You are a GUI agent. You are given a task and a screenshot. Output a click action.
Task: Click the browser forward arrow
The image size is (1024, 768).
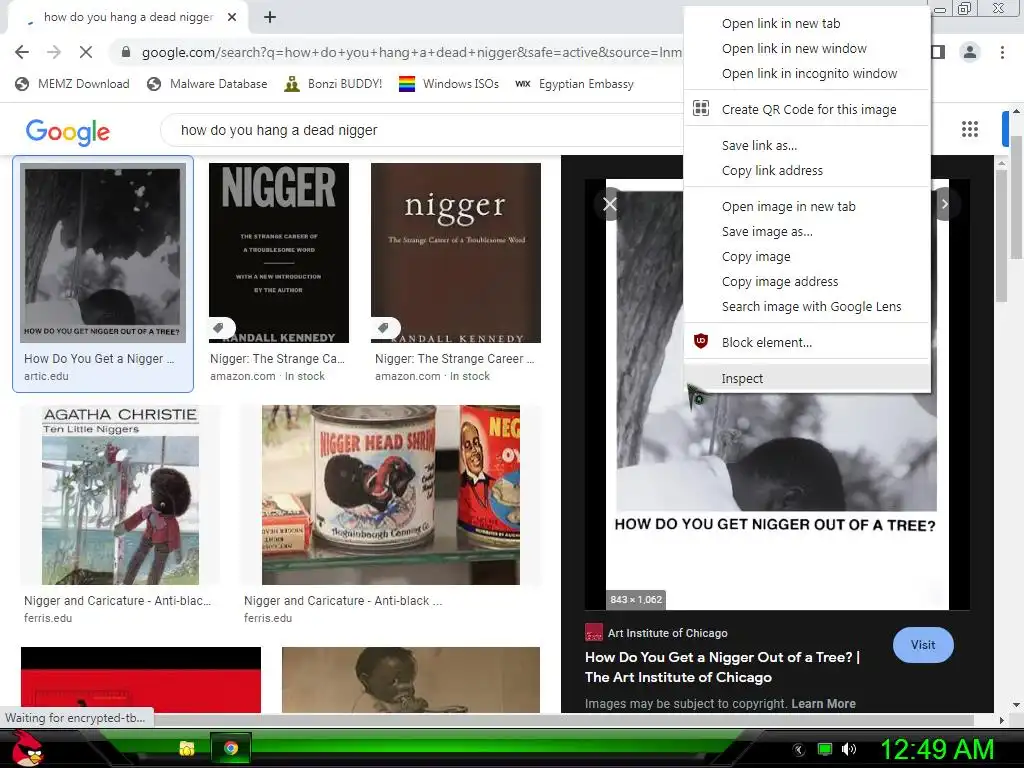click(x=54, y=52)
